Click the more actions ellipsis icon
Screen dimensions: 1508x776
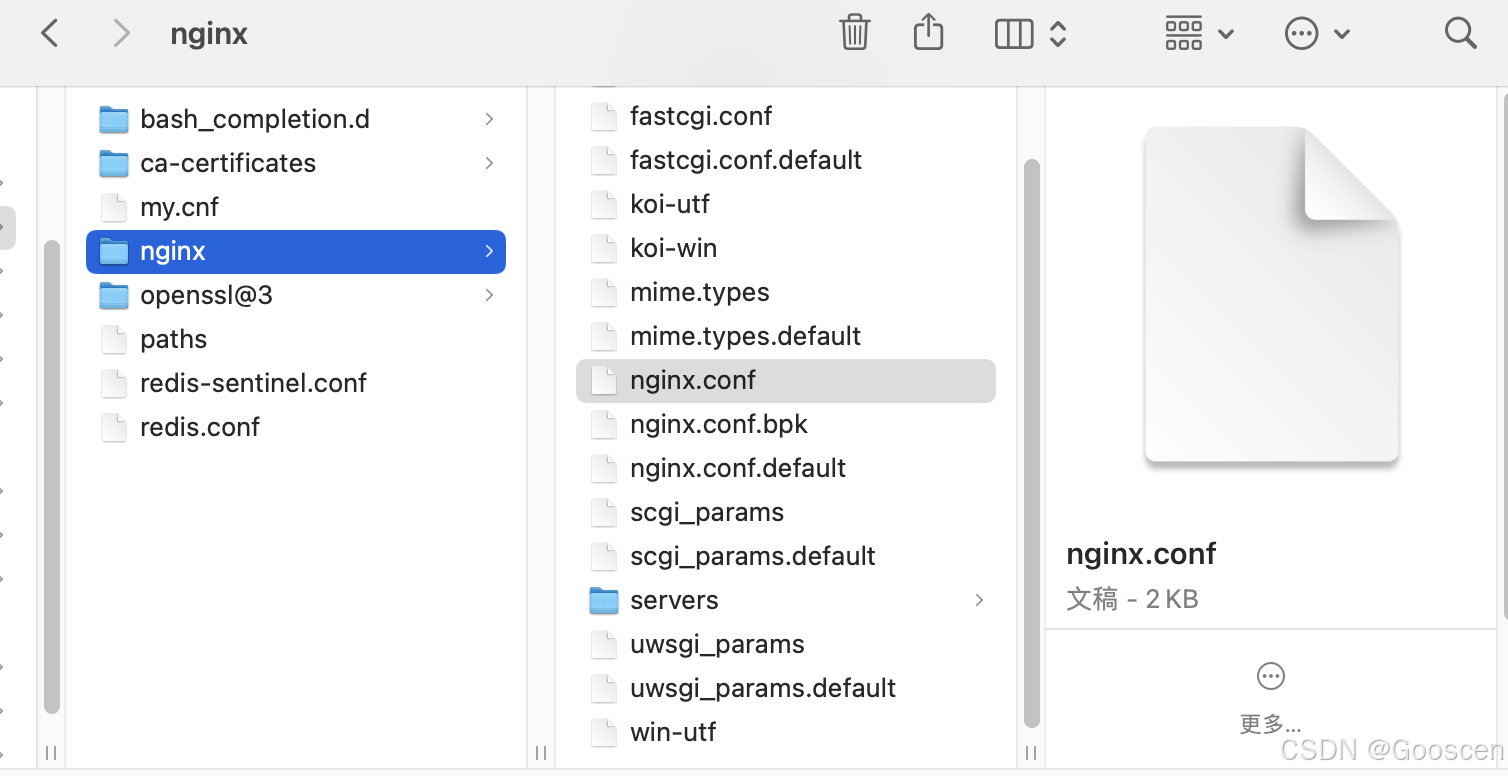pyautogui.click(x=1301, y=32)
